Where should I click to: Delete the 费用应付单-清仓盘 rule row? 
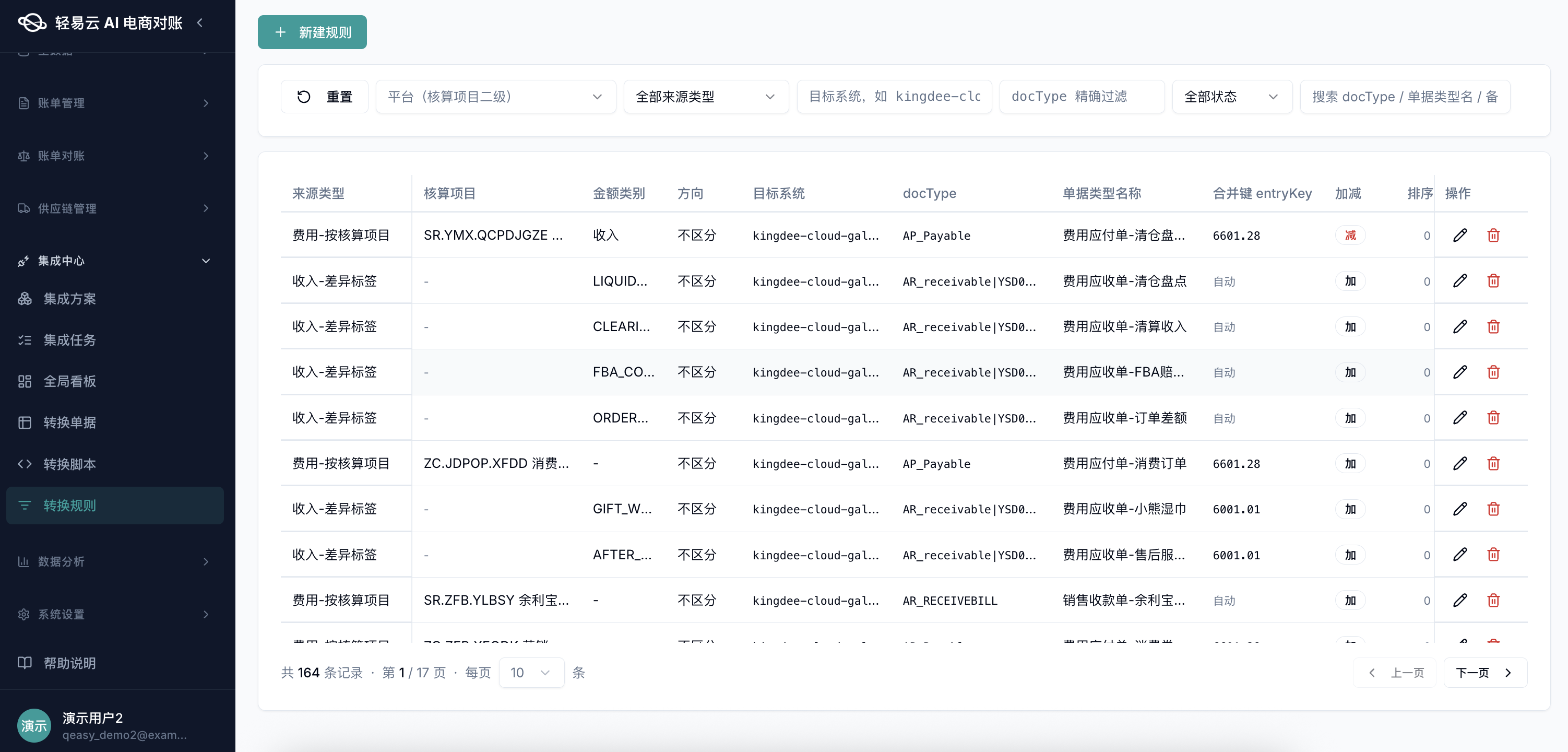[x=1493, y=235]
